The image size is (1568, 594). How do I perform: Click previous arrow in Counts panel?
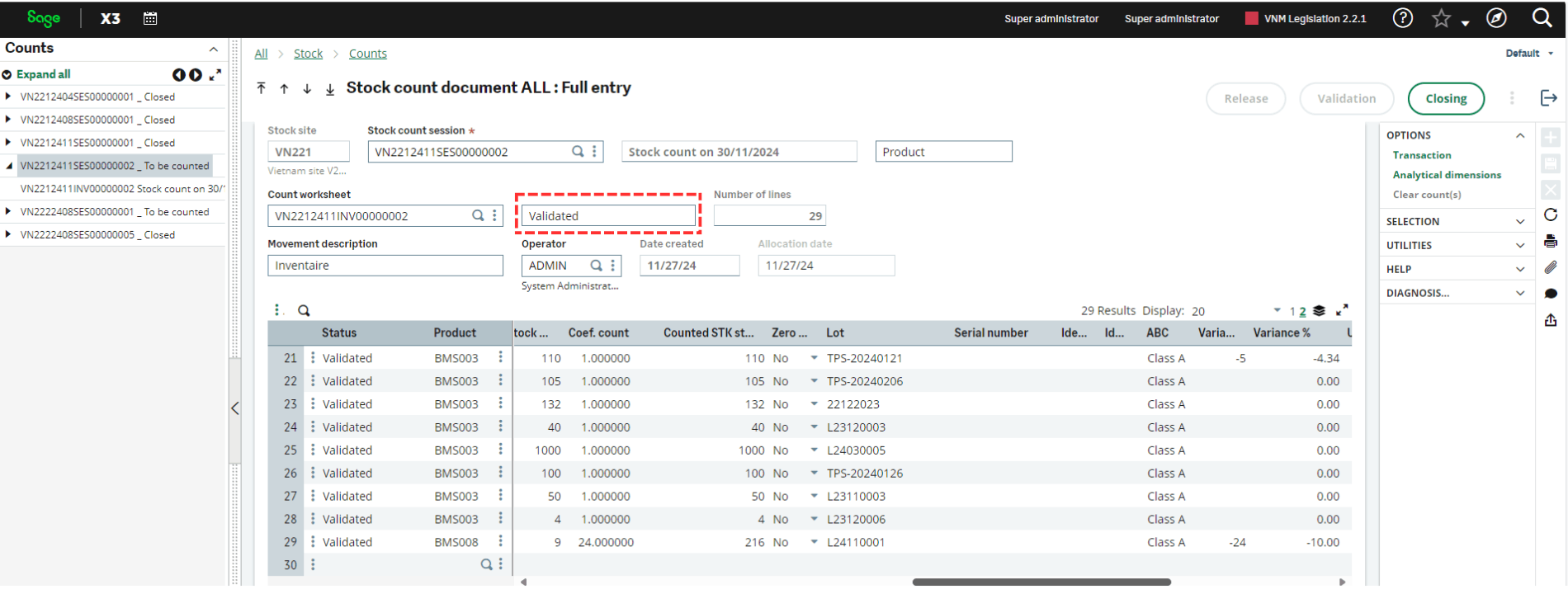[178, 75]
